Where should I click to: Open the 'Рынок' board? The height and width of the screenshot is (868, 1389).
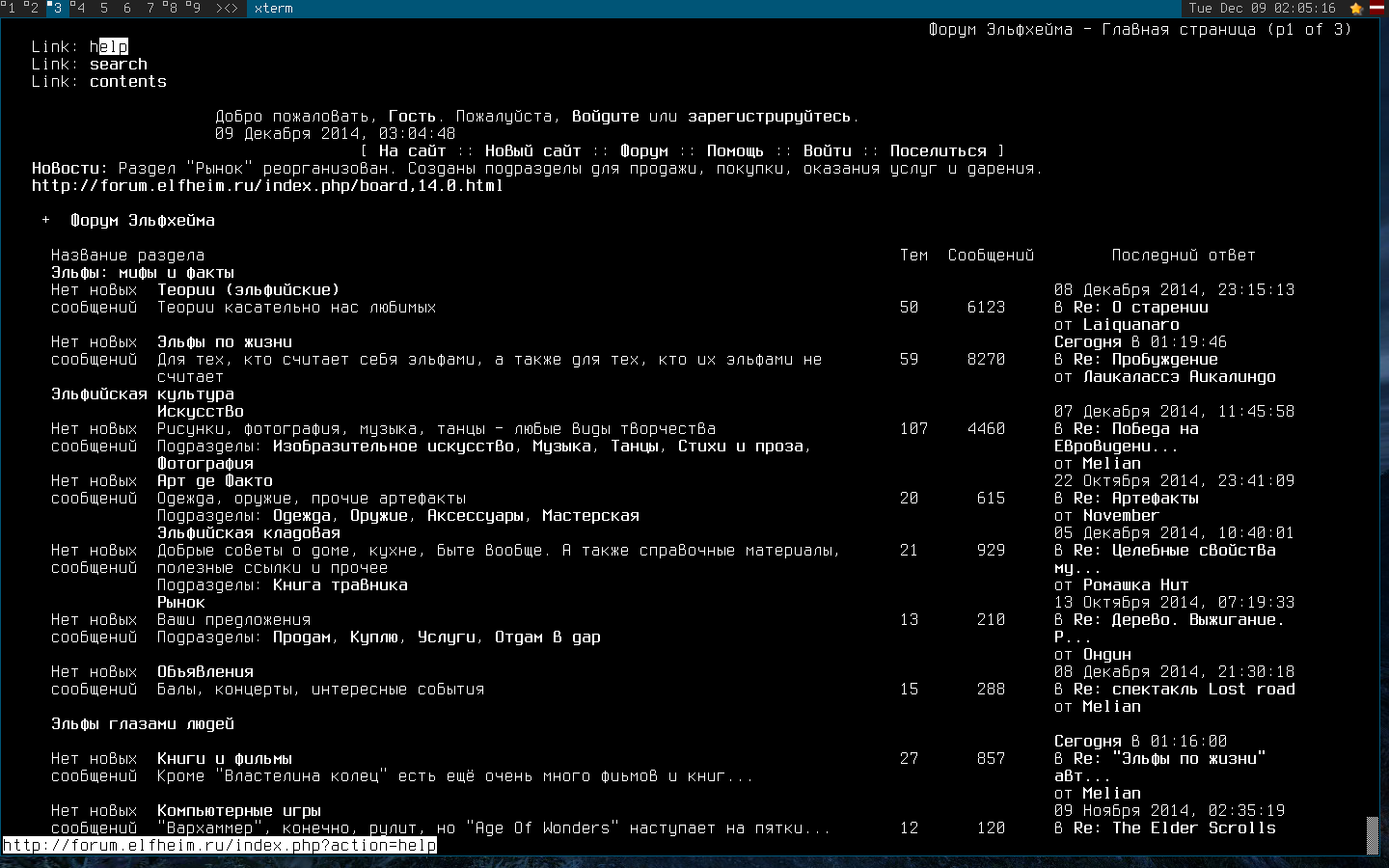click(x=181, y=602)
